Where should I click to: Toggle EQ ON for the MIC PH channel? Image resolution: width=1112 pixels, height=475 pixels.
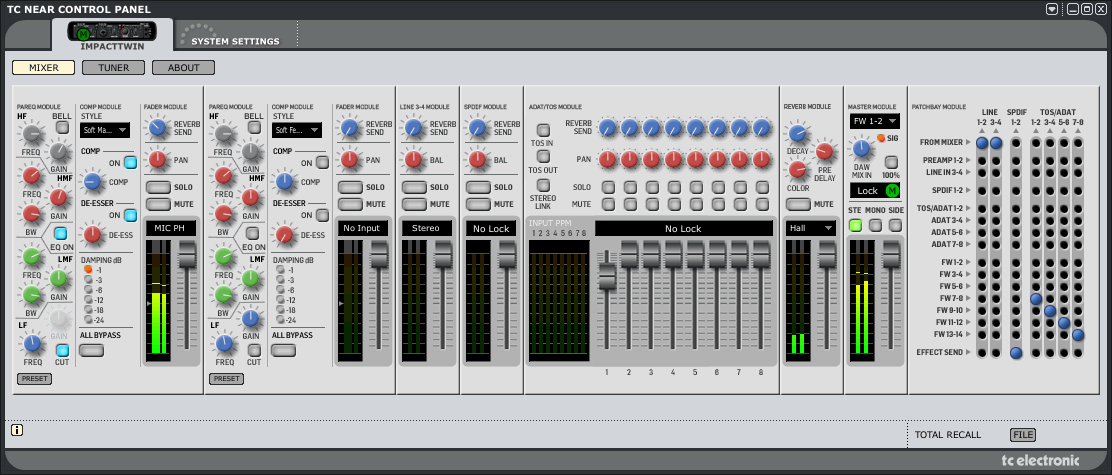click(62, 233)
